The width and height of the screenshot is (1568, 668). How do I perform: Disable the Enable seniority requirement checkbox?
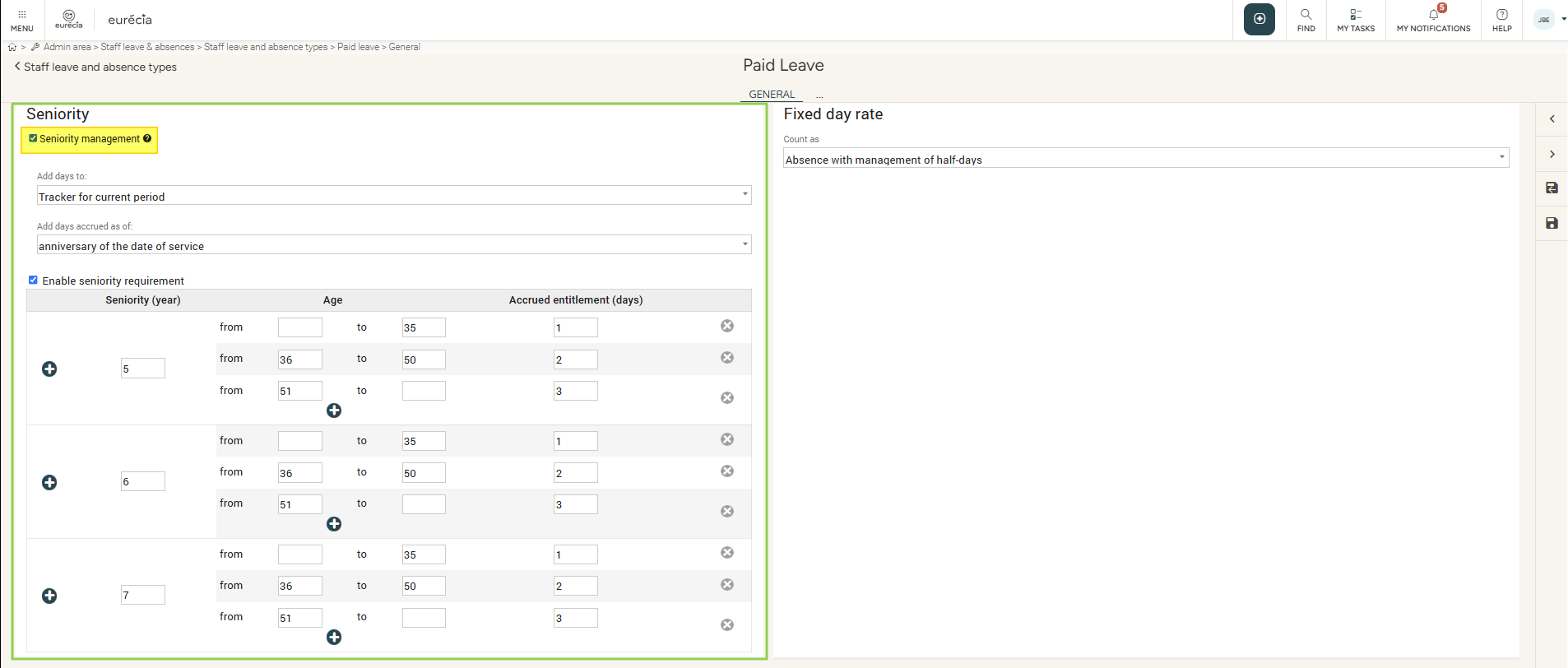33,281
